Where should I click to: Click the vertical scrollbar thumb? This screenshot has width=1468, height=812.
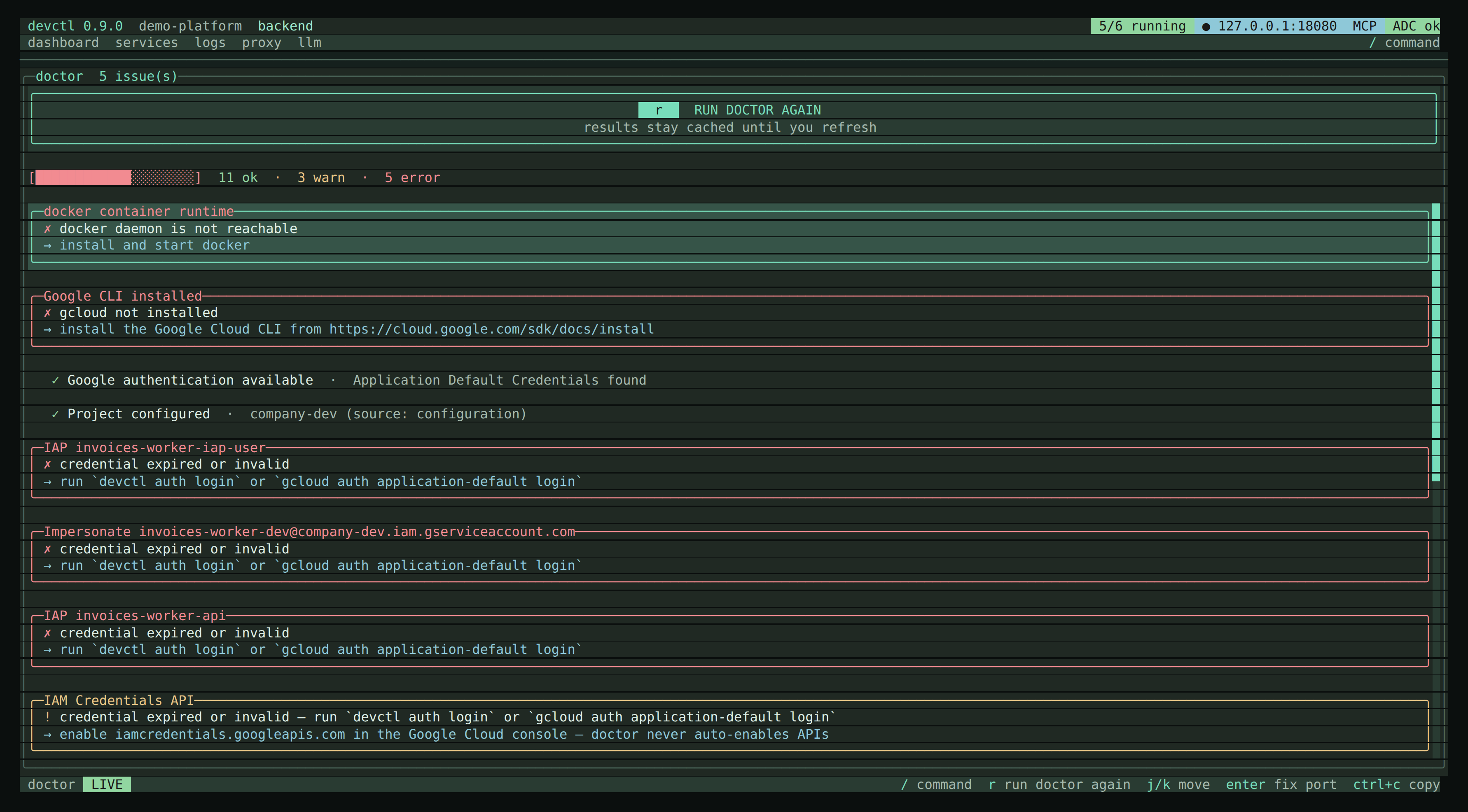[x=1436, y=342]
